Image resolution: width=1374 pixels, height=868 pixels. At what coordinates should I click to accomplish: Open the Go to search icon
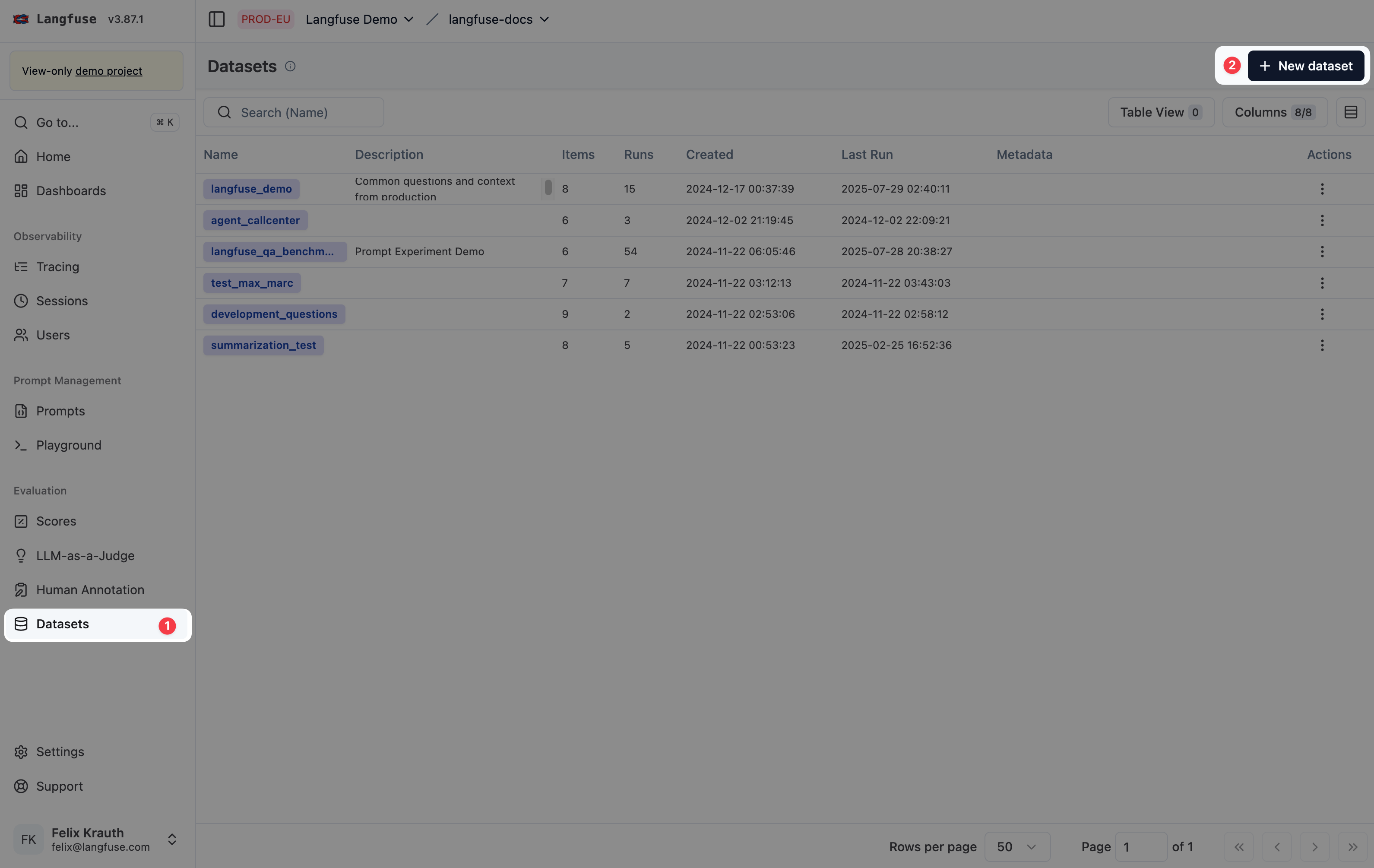coord(21,122)
